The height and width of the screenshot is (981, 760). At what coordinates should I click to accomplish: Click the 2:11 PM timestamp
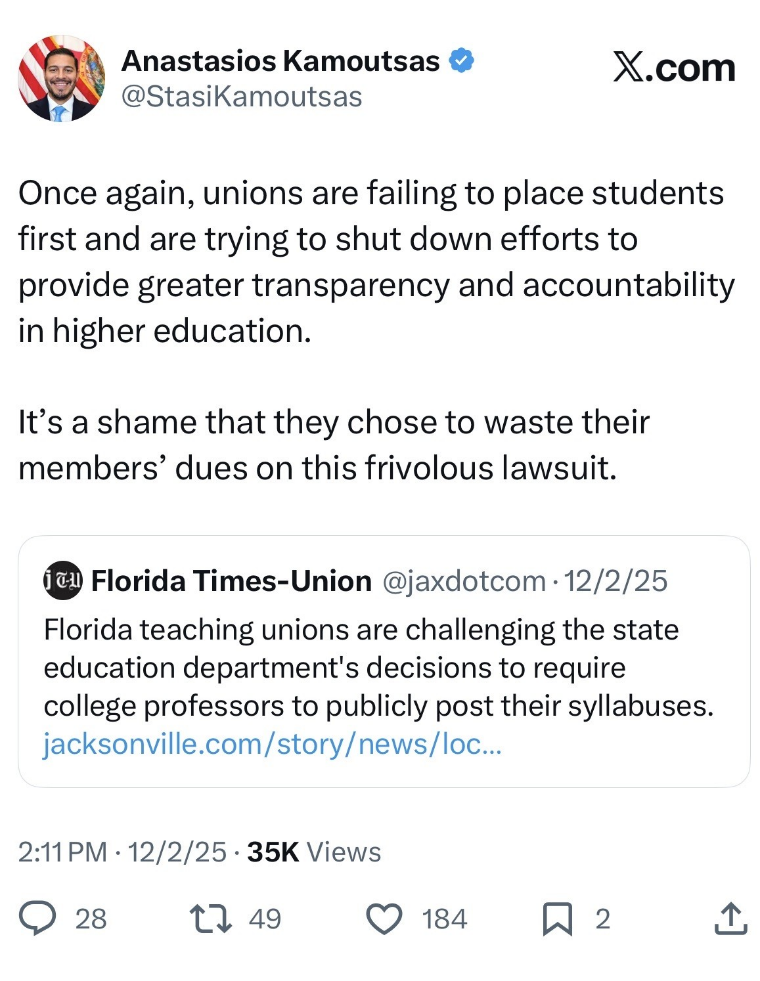(63, 852)
